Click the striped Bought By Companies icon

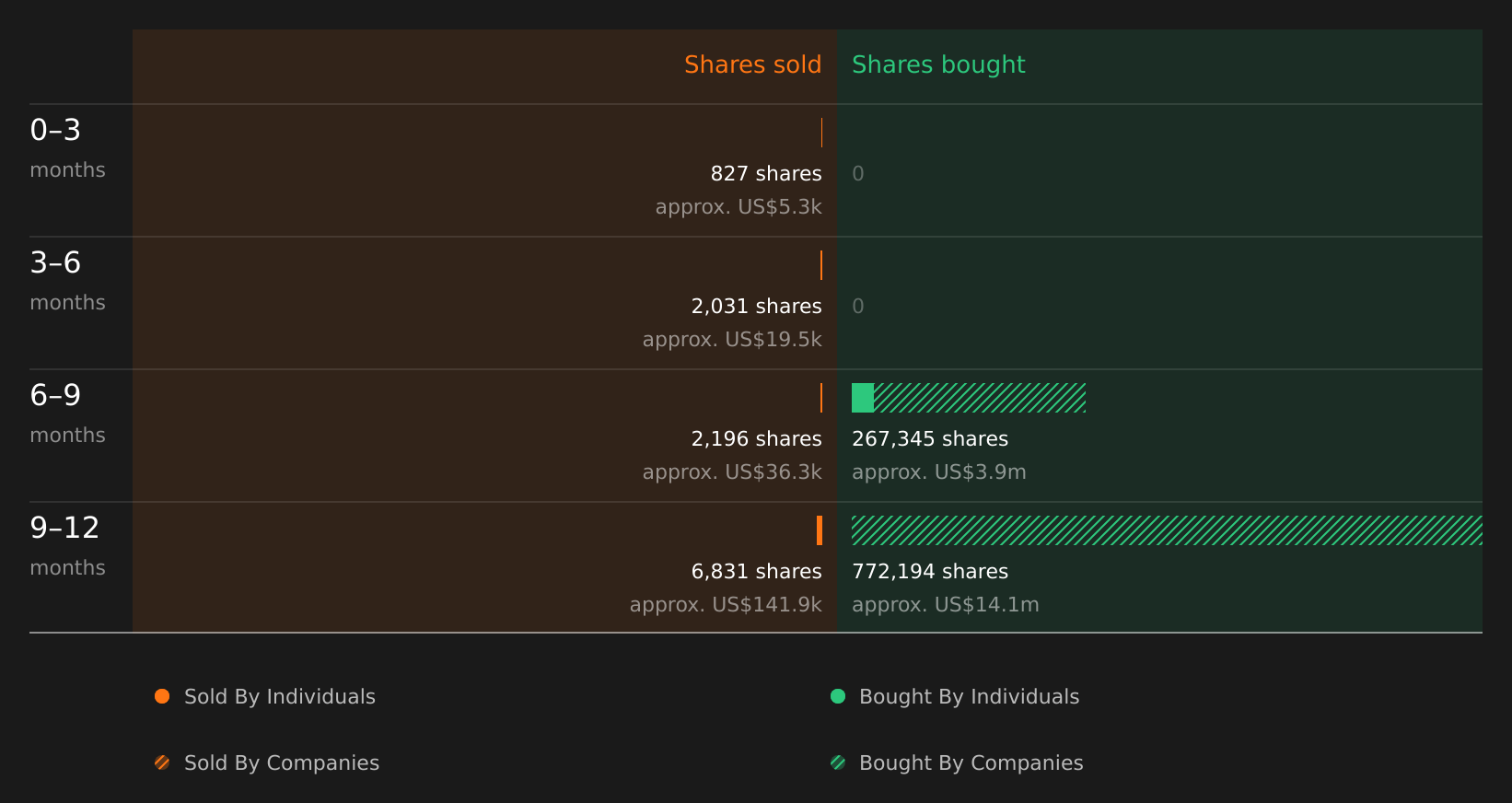coord(838,762)
